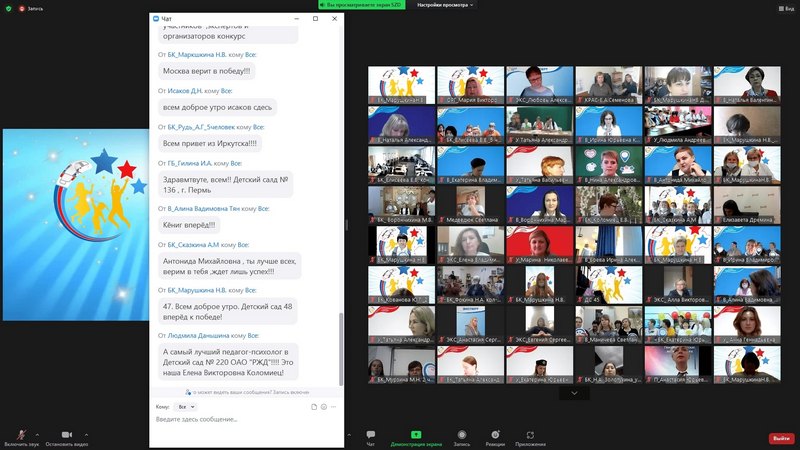Image resolution: width=800 pixels, height=450 pixels.
Task: Select video tile В_Нина Александров...
Action: [609, 165]
